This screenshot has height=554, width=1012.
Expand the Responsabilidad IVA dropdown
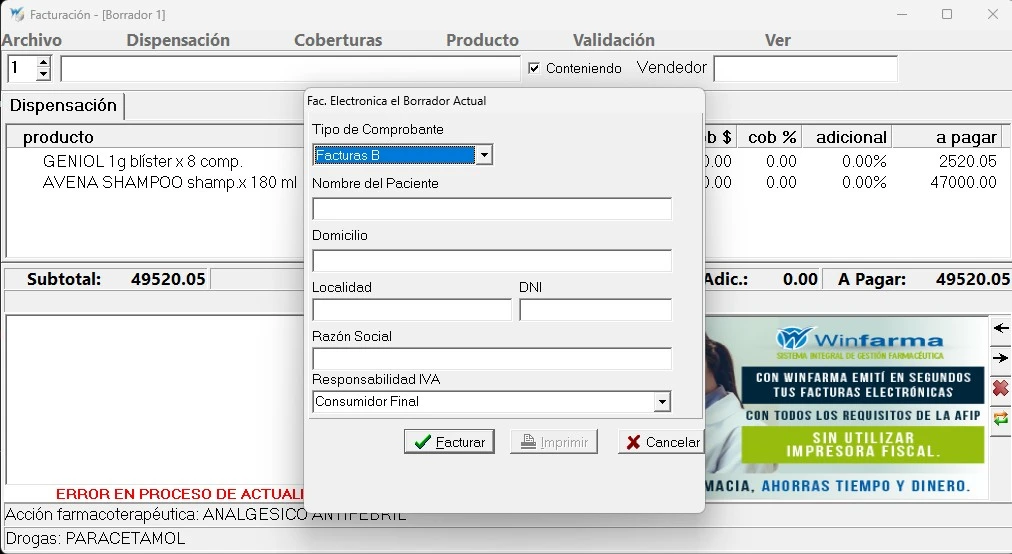[x=661, y=402]
